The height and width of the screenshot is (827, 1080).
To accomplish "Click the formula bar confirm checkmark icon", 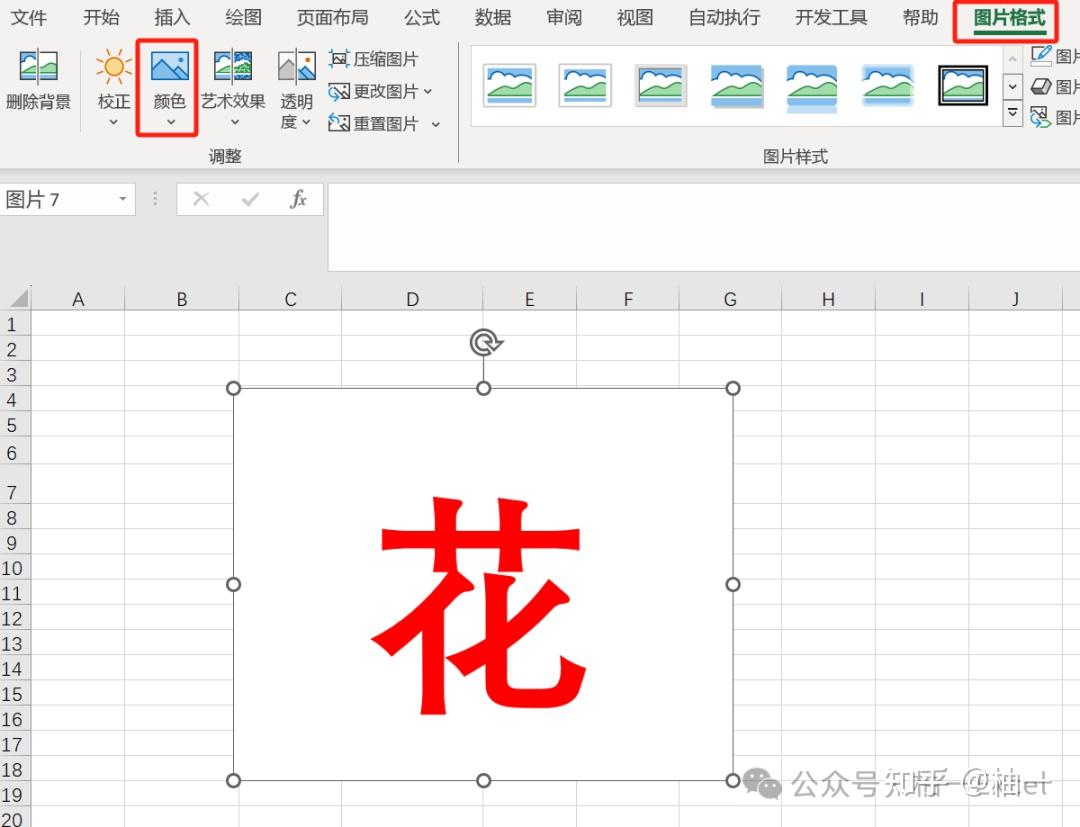I will click(x=250, y=199).
